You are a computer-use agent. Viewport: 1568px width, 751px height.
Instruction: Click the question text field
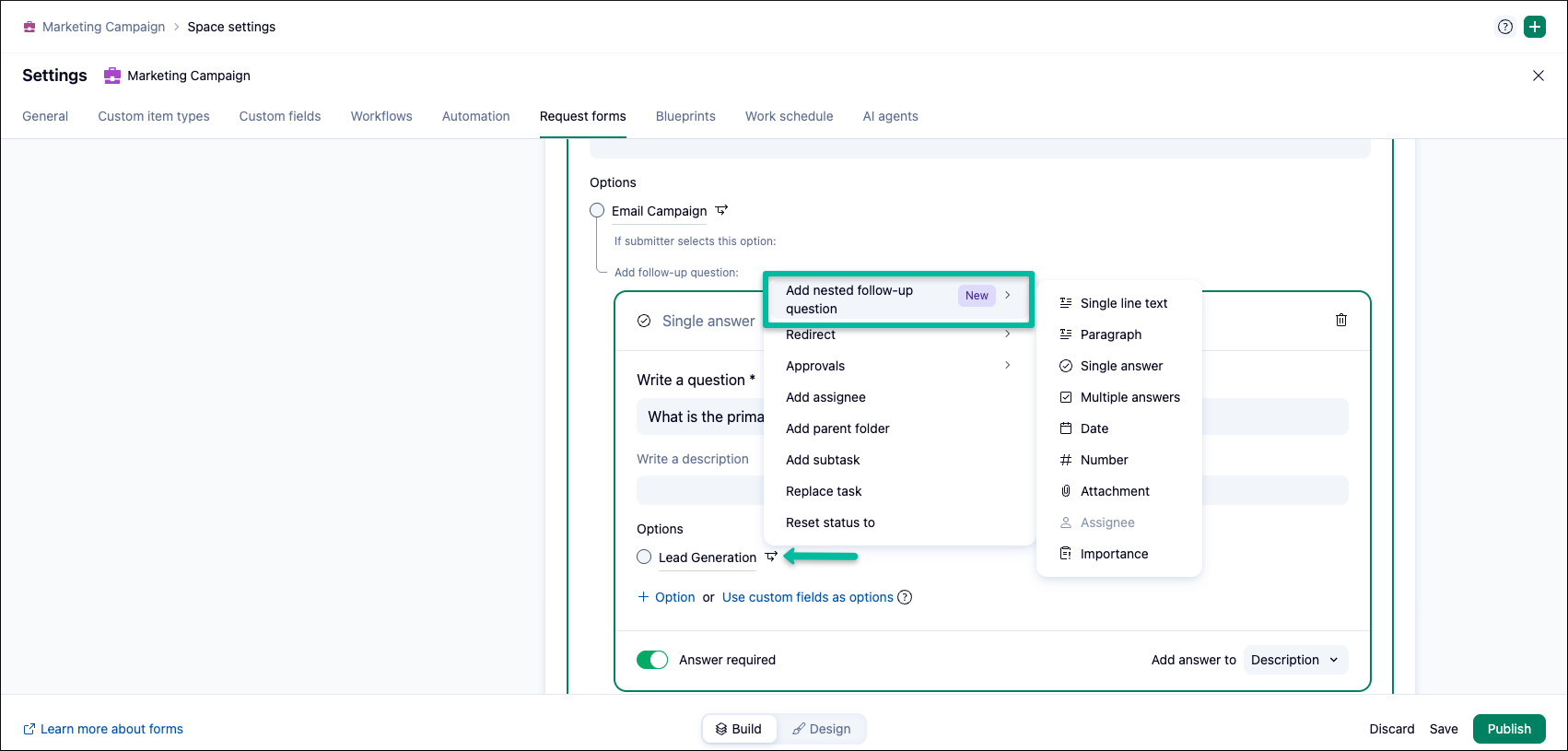click(992, 417)
